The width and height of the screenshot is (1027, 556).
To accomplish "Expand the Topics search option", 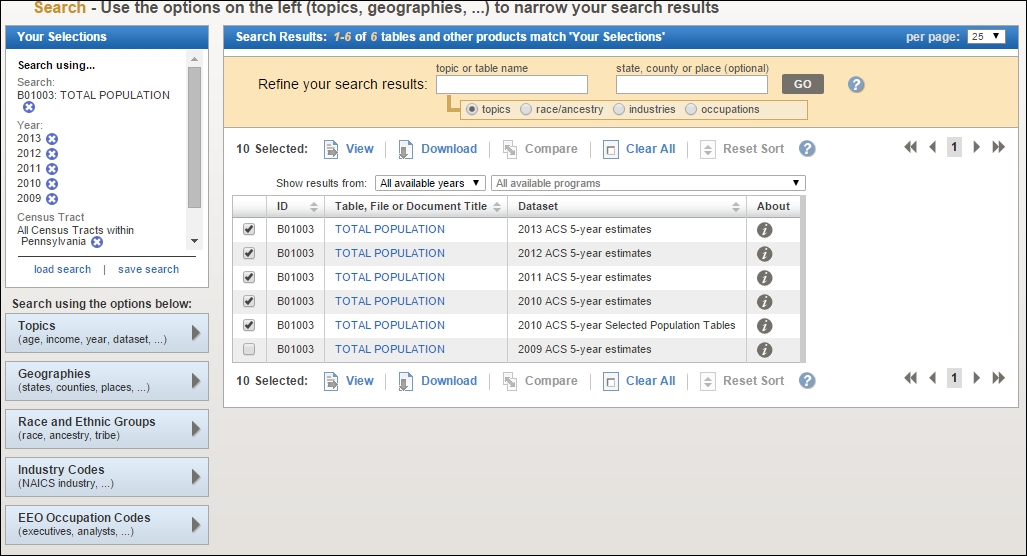I will click(107, 333).
